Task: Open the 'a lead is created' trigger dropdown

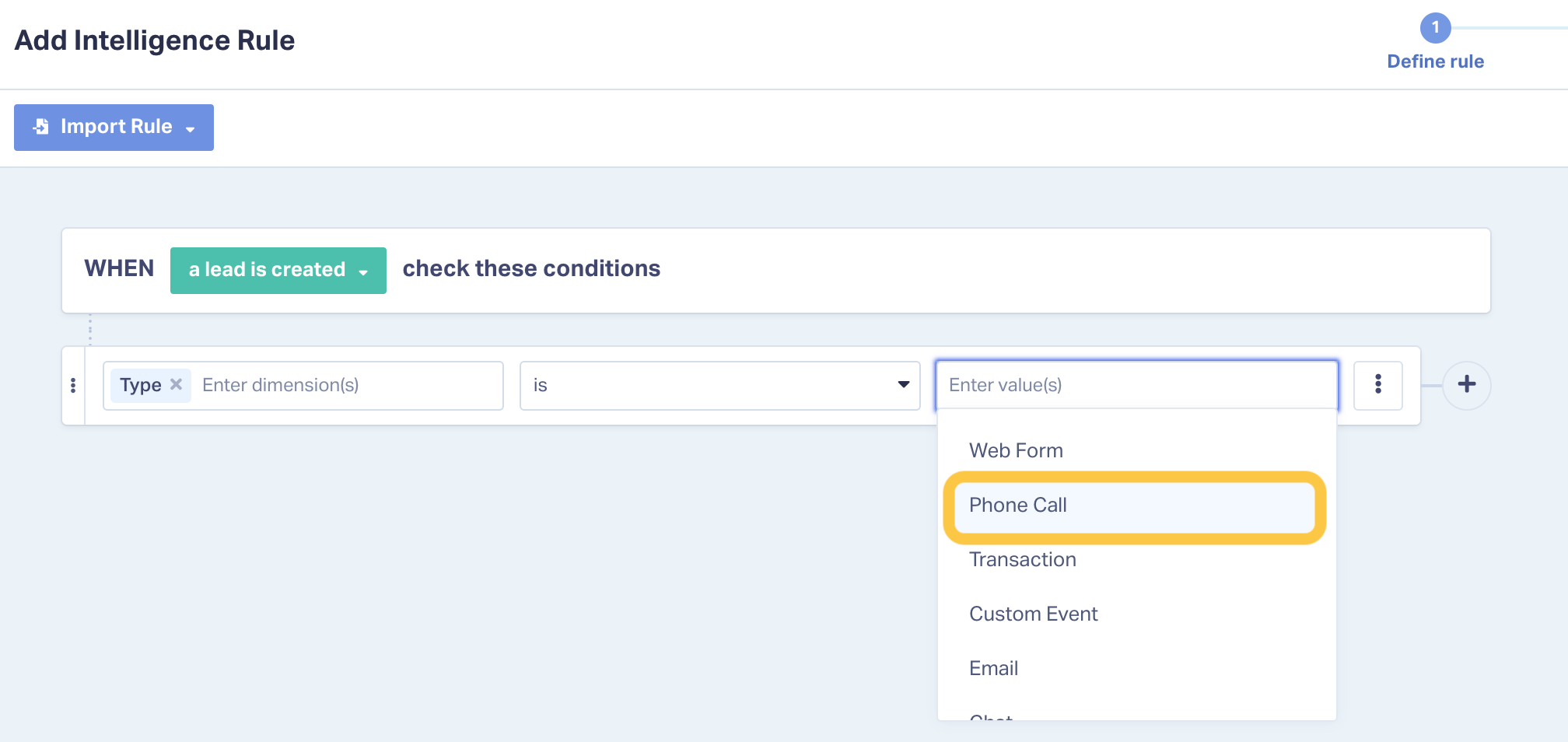Action: [278, 270]
